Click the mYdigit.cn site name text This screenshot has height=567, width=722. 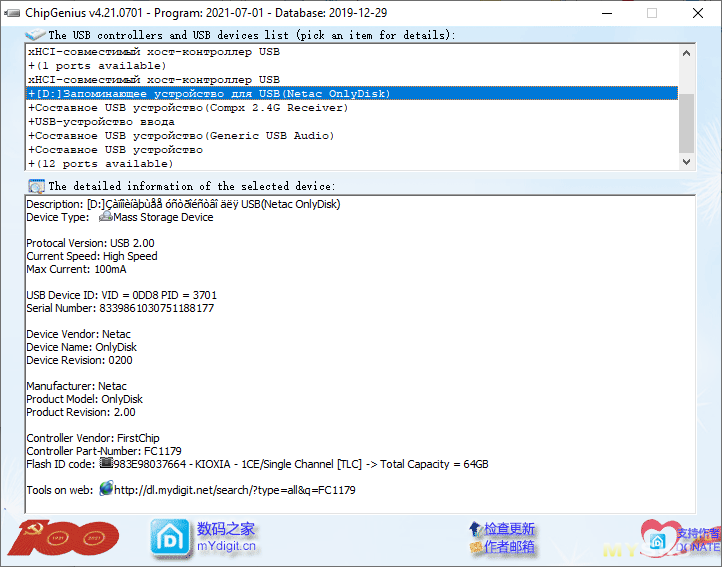[226, 547]
